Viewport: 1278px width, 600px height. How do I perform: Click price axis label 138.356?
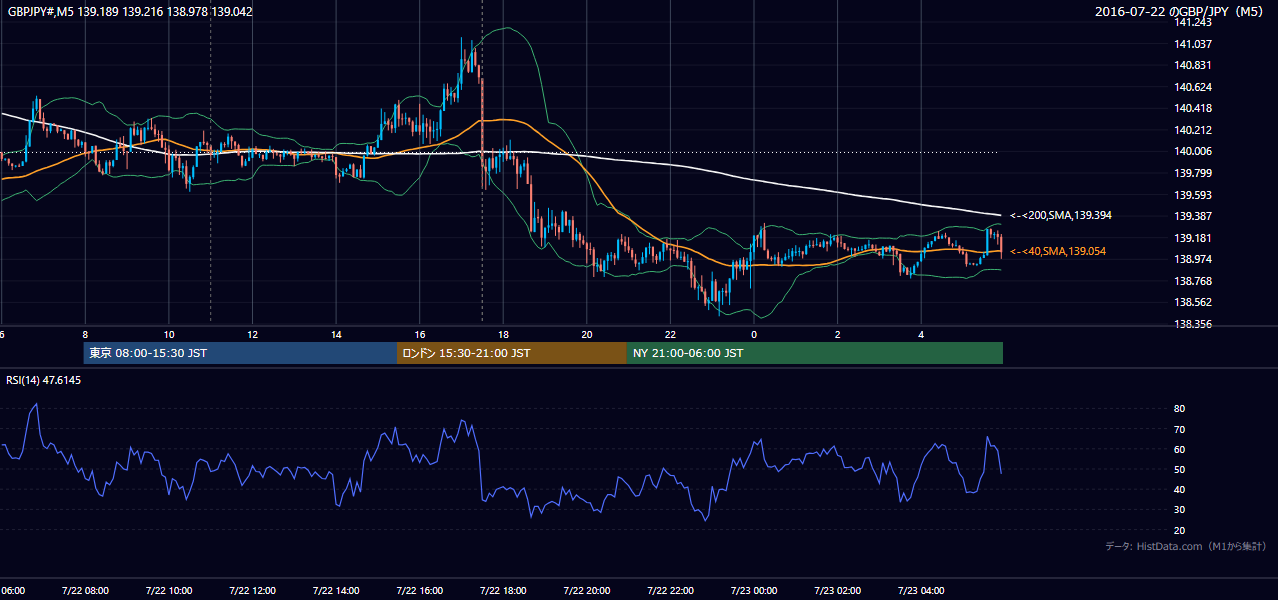(x=1193, y=324)
